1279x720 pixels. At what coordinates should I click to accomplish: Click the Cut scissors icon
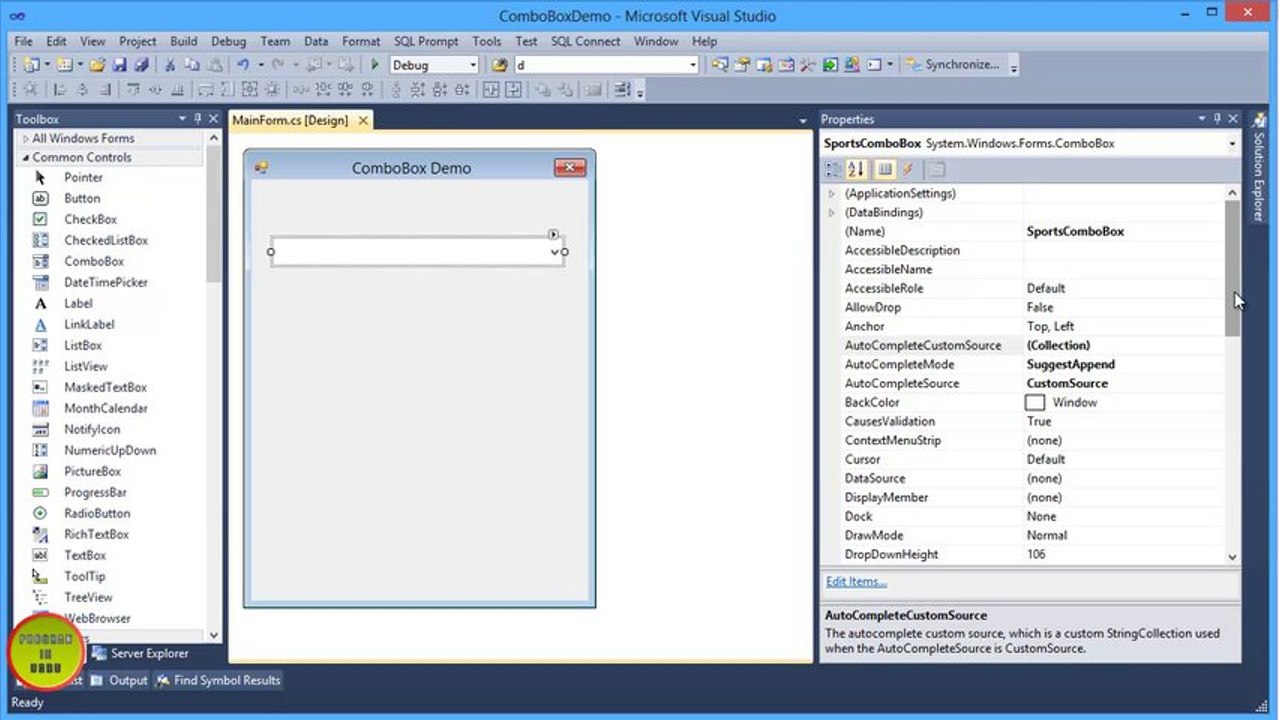tap(170, 65)
